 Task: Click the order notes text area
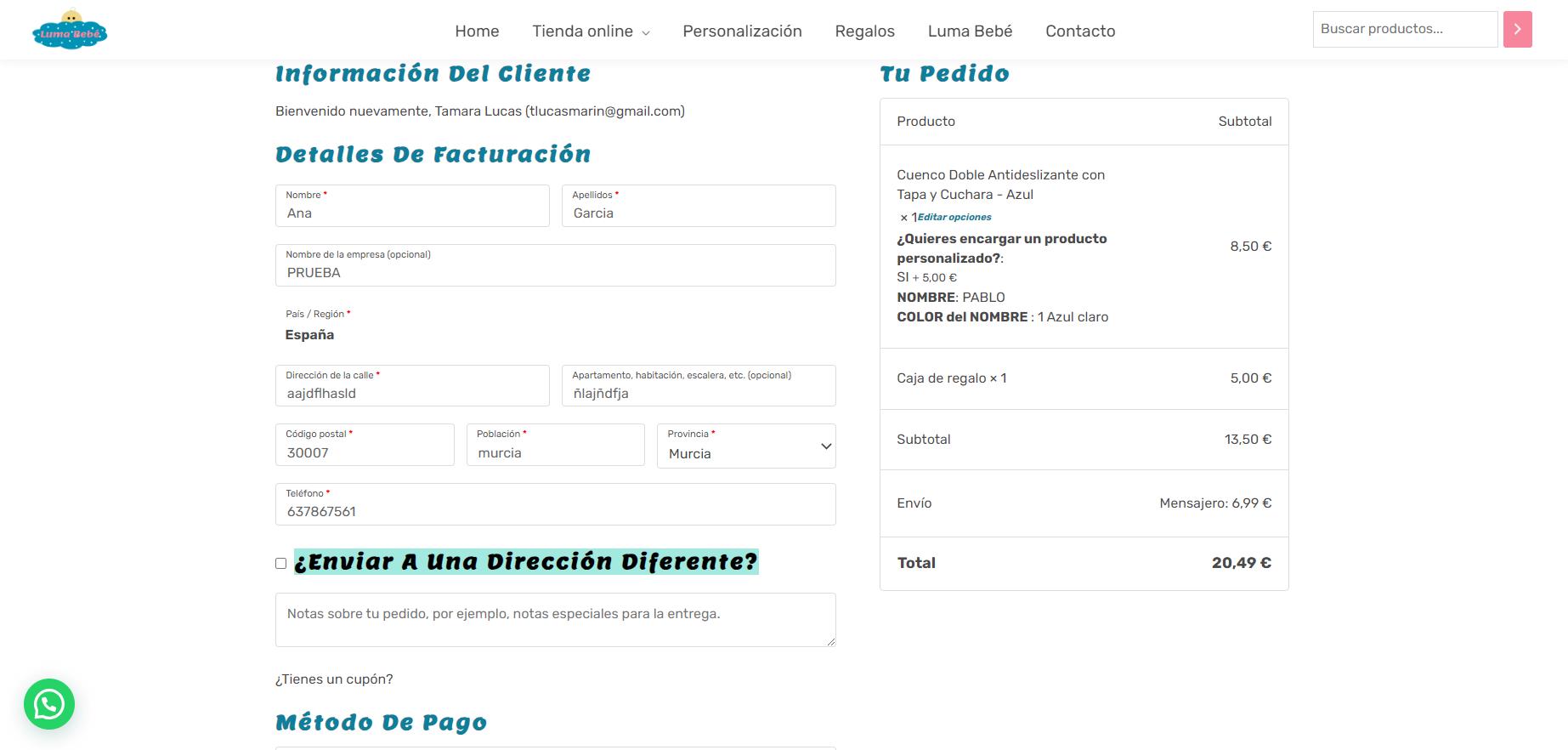(x=555, y=620)
